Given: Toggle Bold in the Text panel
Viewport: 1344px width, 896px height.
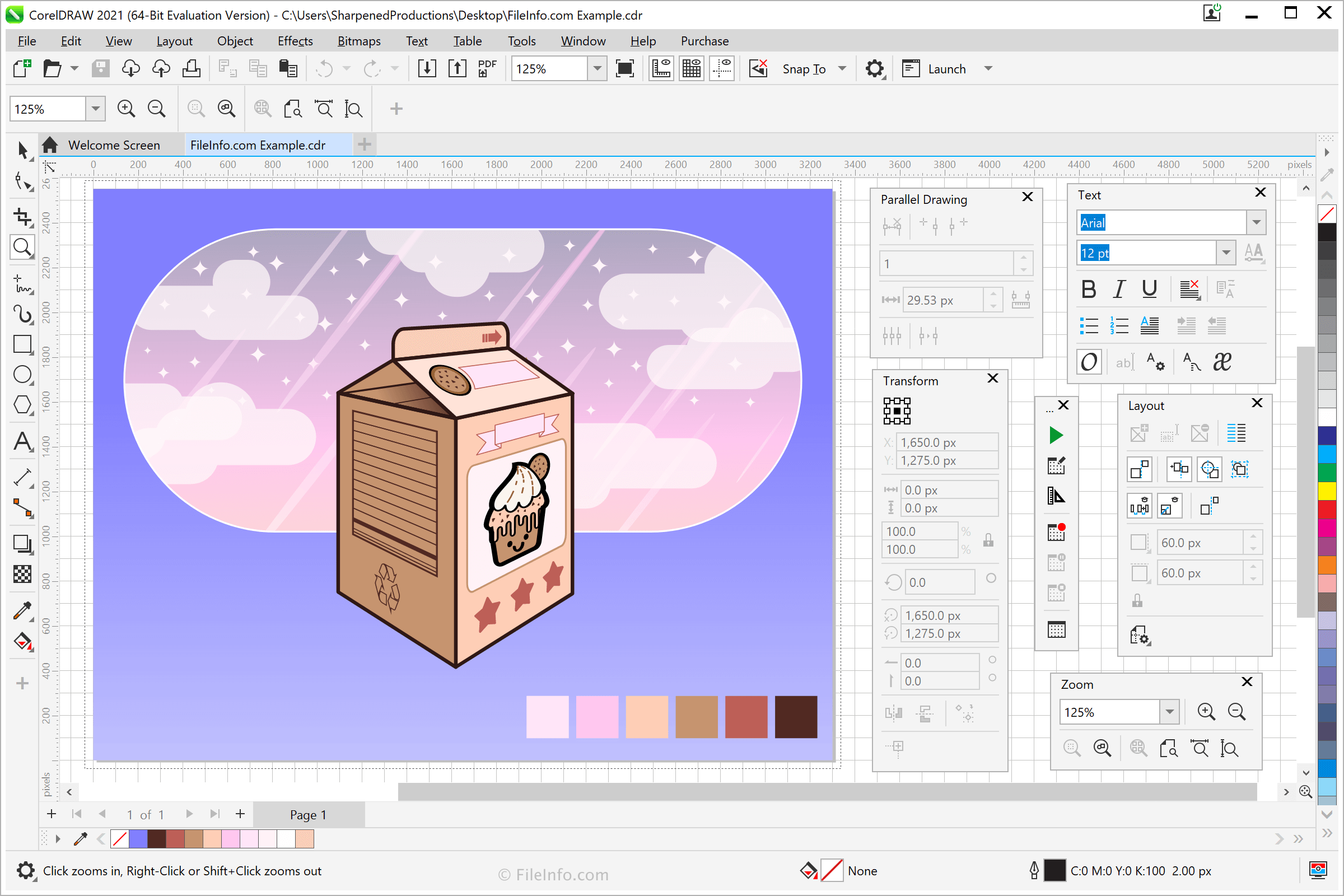Looking at the screenshot, I should click(1088, 288).
